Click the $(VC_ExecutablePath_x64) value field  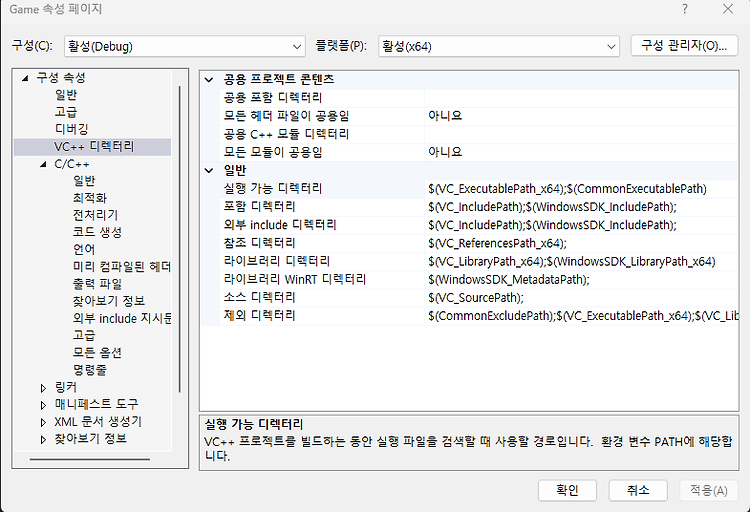tap(581, 189)
